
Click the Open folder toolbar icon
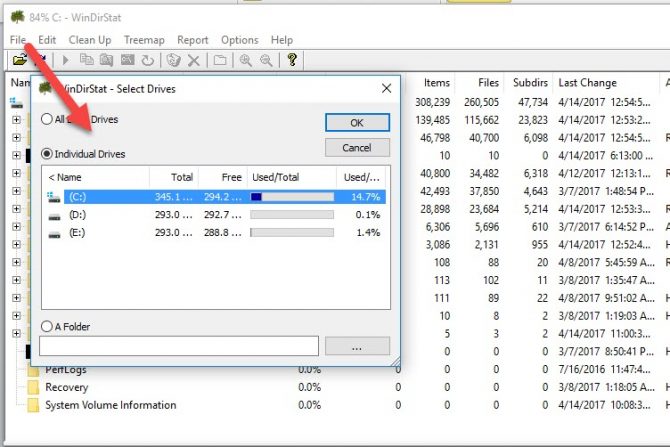click(x=19, y=60)
